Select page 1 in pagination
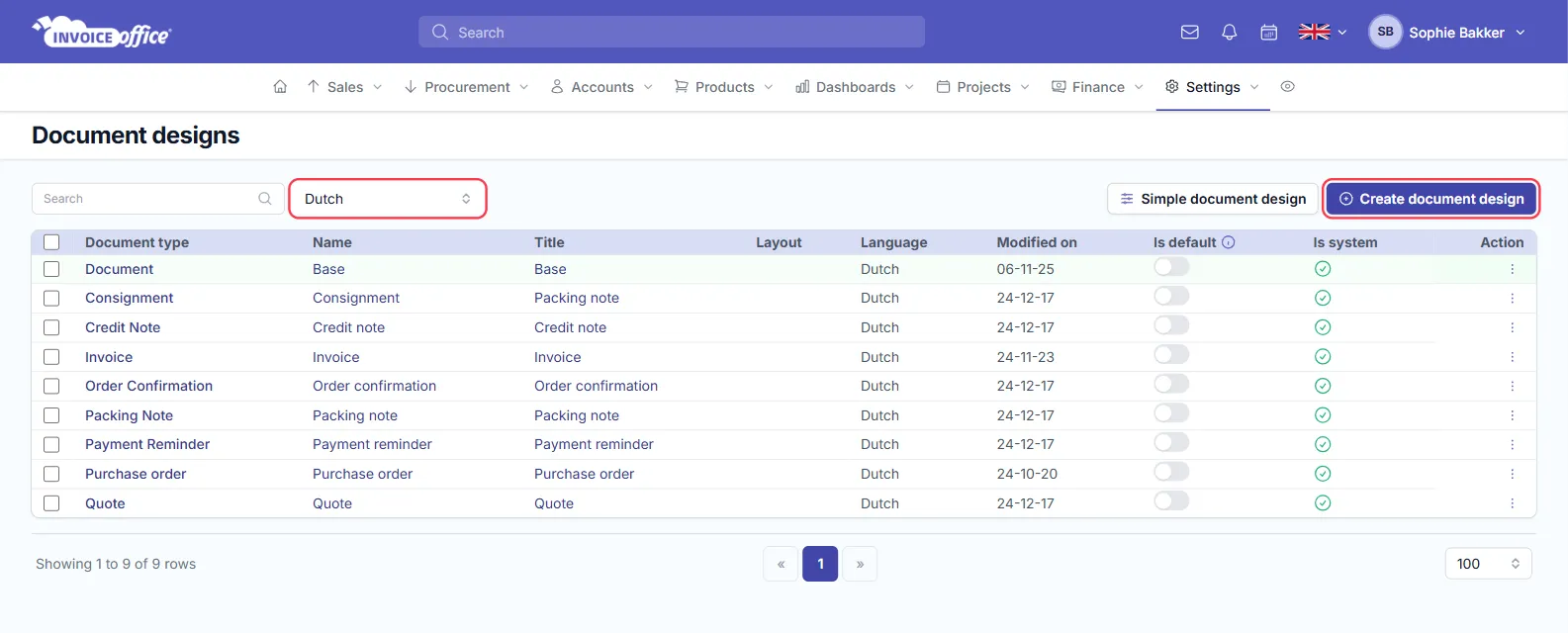This screenshot has width=1568, height=633. pos(820,564)
